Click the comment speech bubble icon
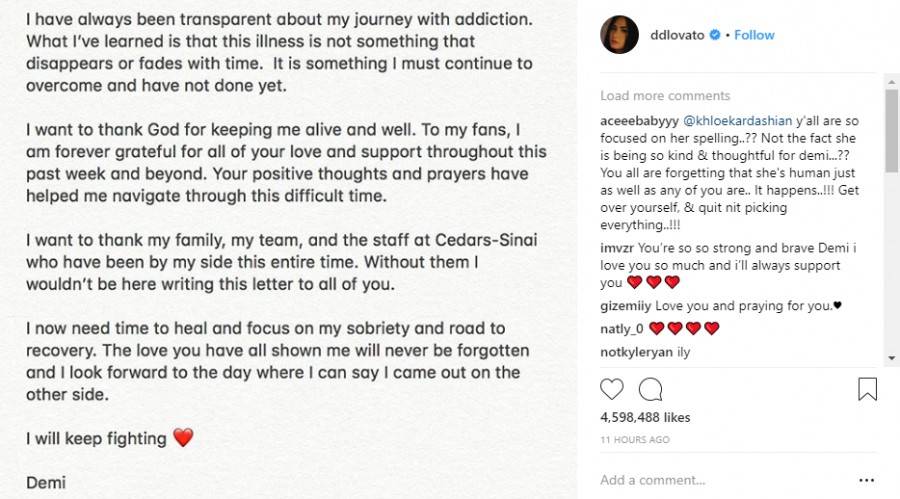 coord(650,389)
